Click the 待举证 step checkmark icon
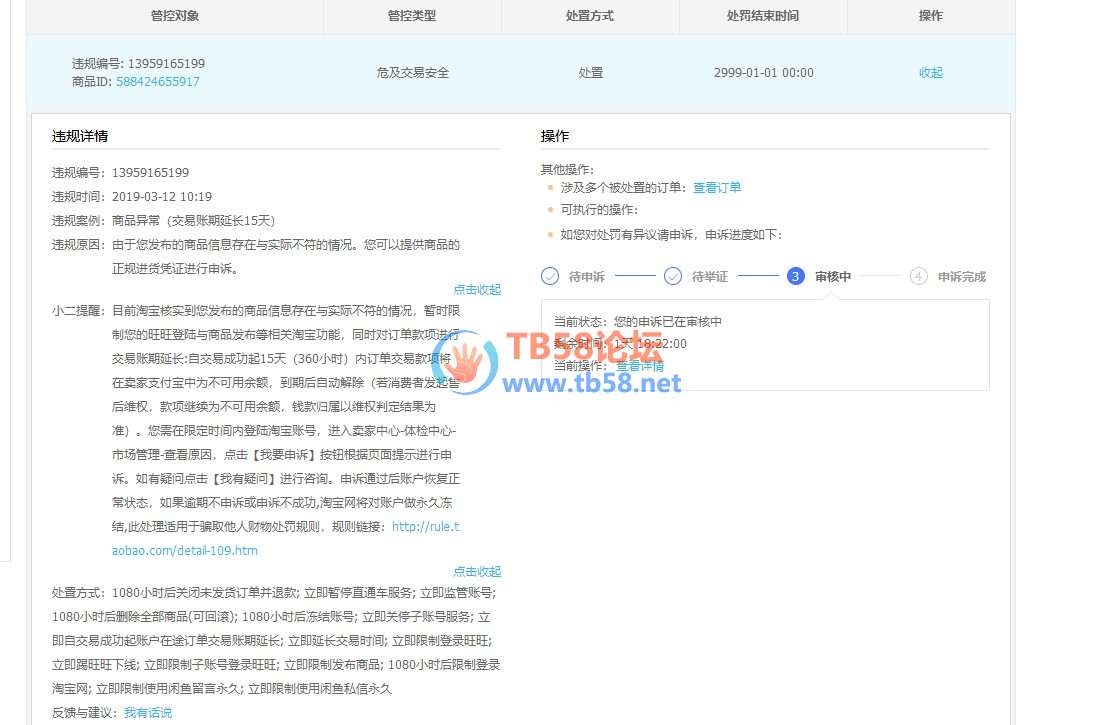The height and width of the screenshot is (725, 1115). [673, 276]
